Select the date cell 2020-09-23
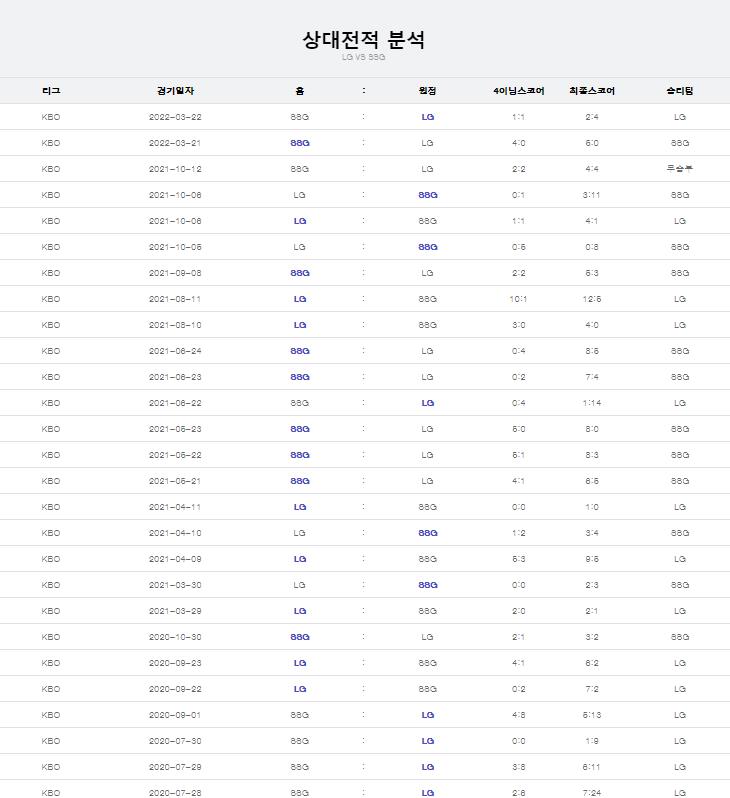 pos(175,663)
